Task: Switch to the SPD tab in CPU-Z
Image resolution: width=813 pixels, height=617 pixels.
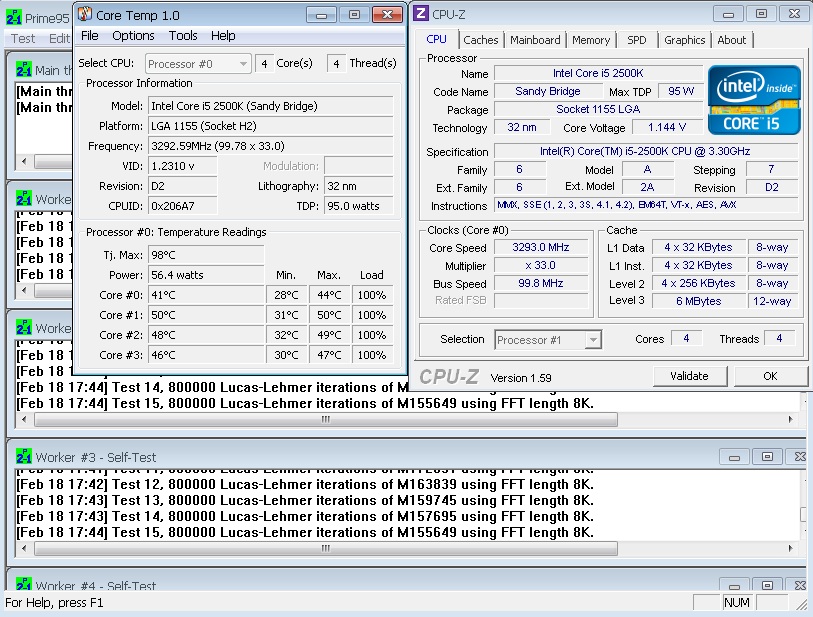Action: (x=636, y=40)
